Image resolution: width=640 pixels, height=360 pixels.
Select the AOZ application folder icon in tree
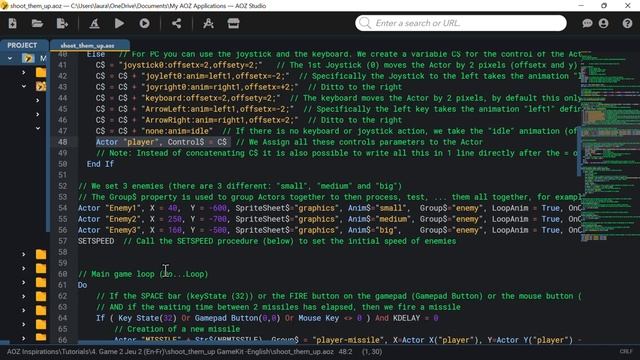coord(41,86)
